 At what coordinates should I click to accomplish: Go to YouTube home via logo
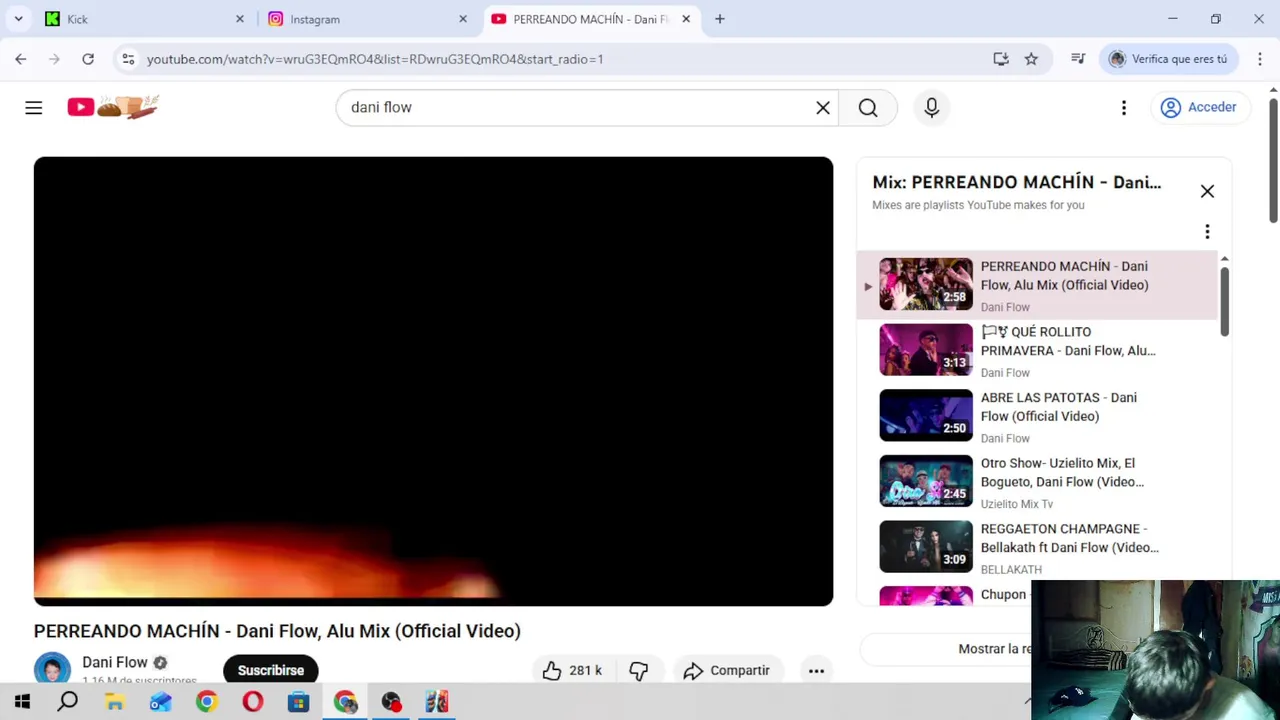113,107
